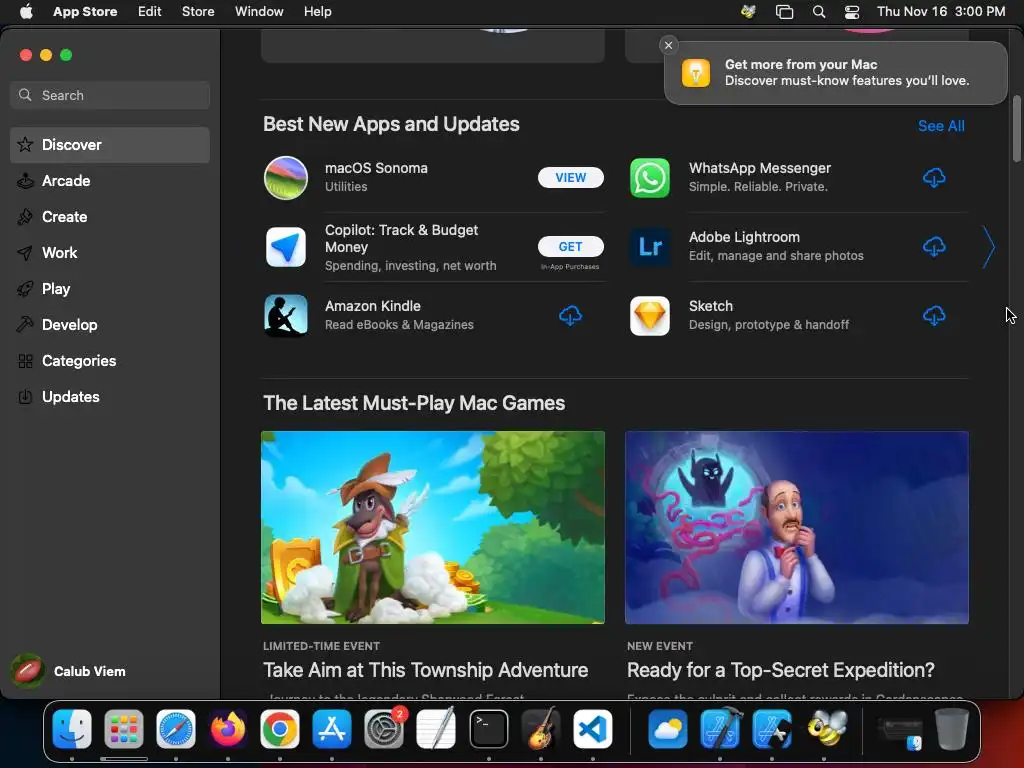This screenshot has width=1024, height=768.
Task: Open the Ready for a Top-Secret Expedition? headline
Action: click(x=780, y=670)
